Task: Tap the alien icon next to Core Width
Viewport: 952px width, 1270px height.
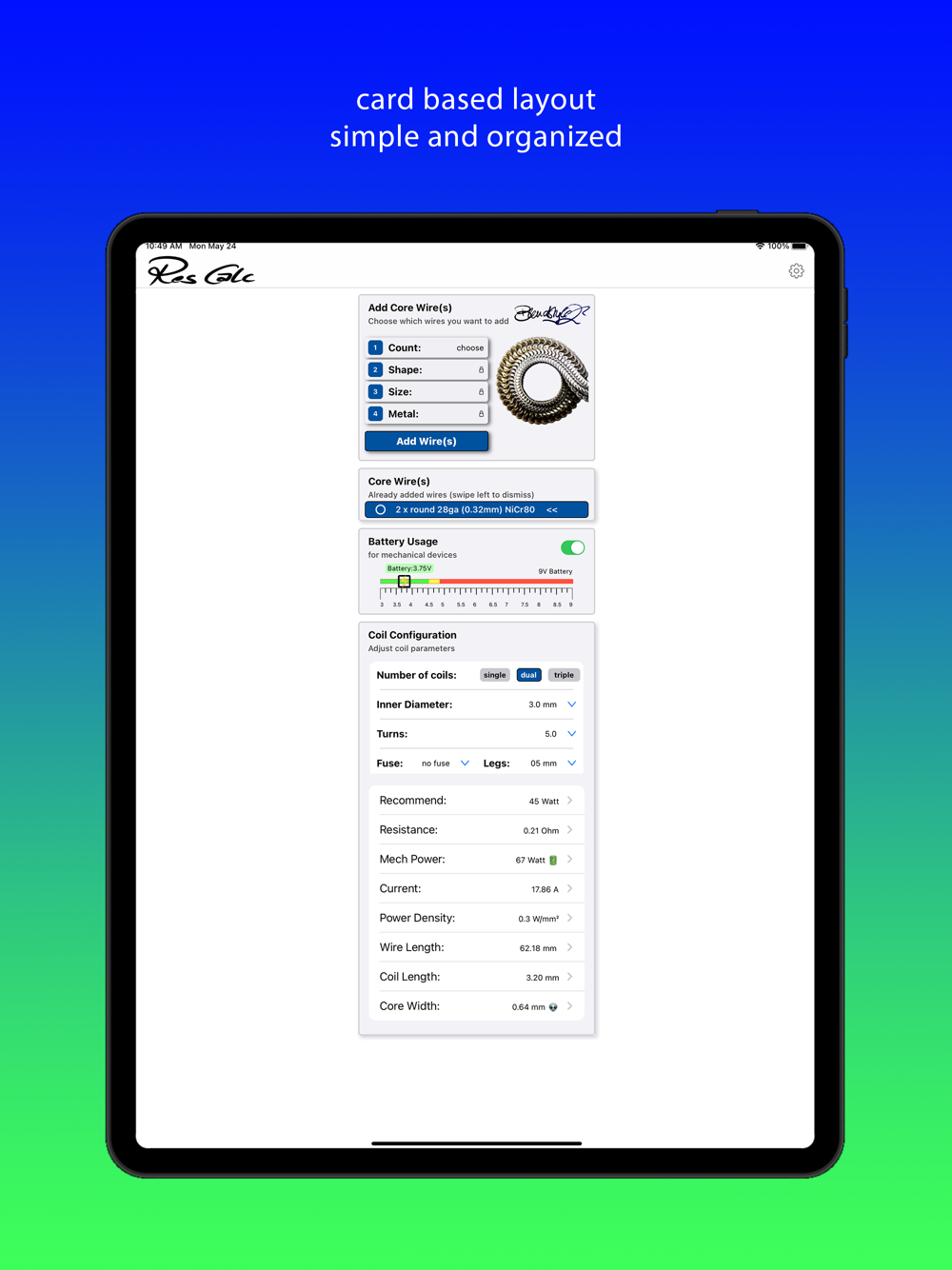Action: 553,1006
